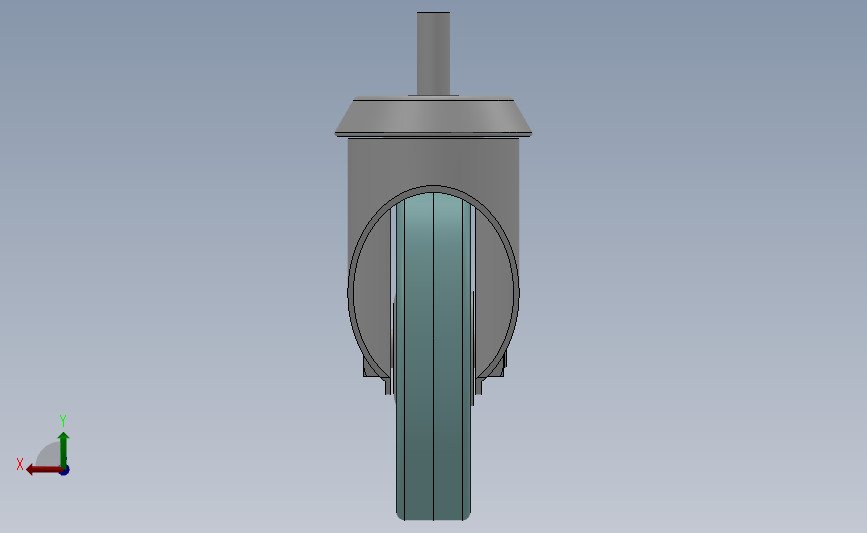Select the gray fork housing body
This screenshot has height=533, width=867.
coord(434,163)
